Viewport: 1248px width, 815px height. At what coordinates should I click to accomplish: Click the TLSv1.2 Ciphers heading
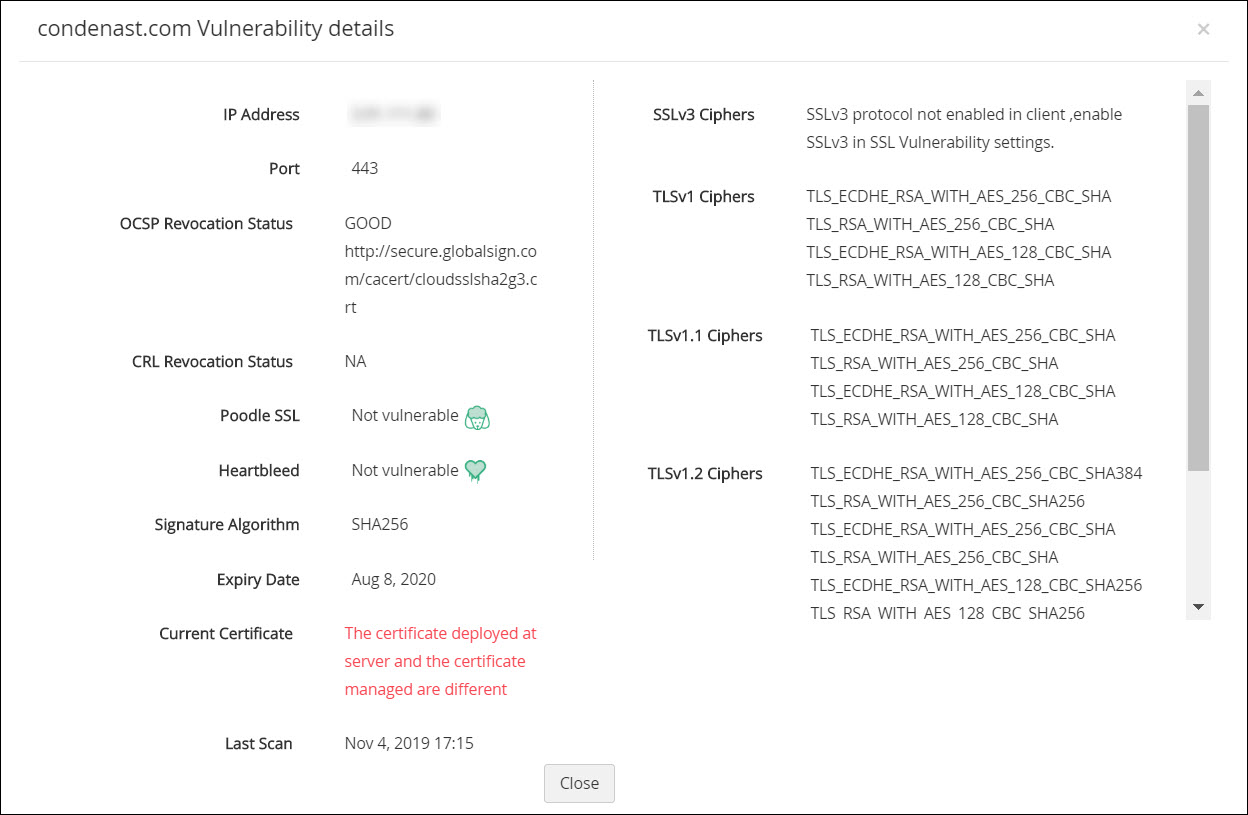[x=705, y=474]
